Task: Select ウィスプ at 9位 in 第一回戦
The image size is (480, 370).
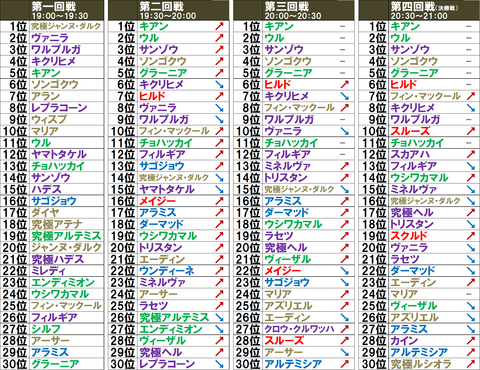Action: [x=49, y=119]
